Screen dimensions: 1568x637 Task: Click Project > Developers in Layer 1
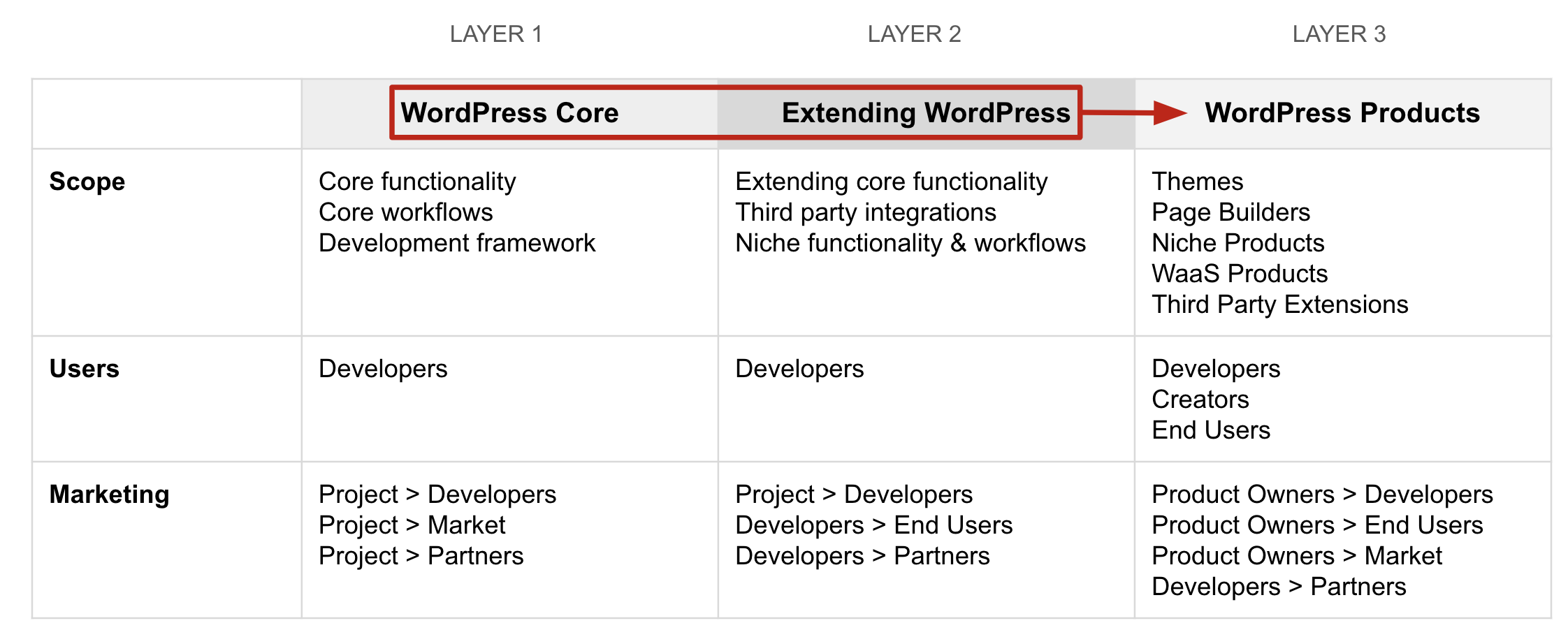pos(437,495)
